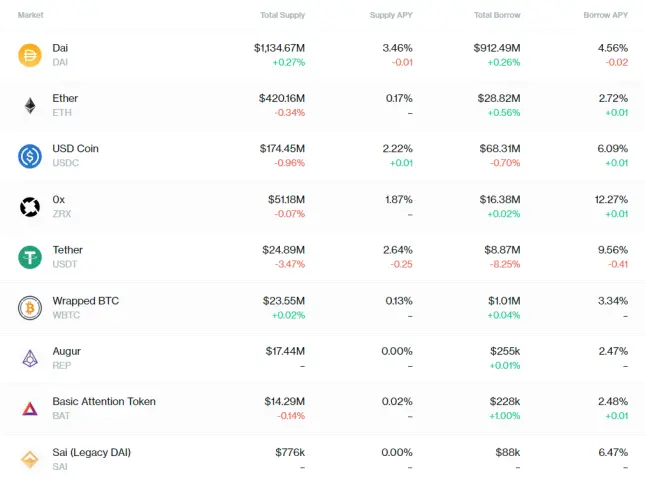Click the $228k total borrow value

coord(505,401)
